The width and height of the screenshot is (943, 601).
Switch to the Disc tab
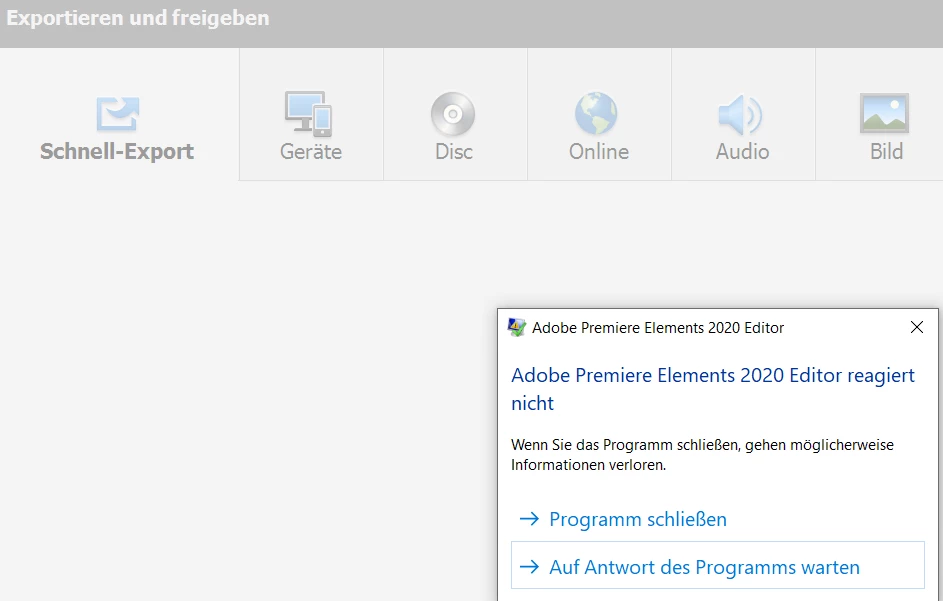click(455, 114)
